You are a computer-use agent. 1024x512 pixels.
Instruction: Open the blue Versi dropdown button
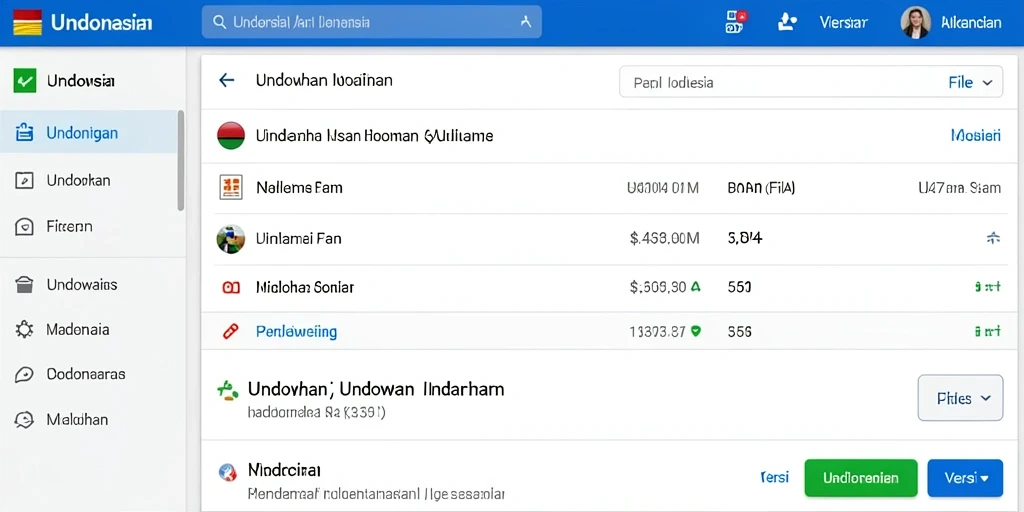click(965, 478)
